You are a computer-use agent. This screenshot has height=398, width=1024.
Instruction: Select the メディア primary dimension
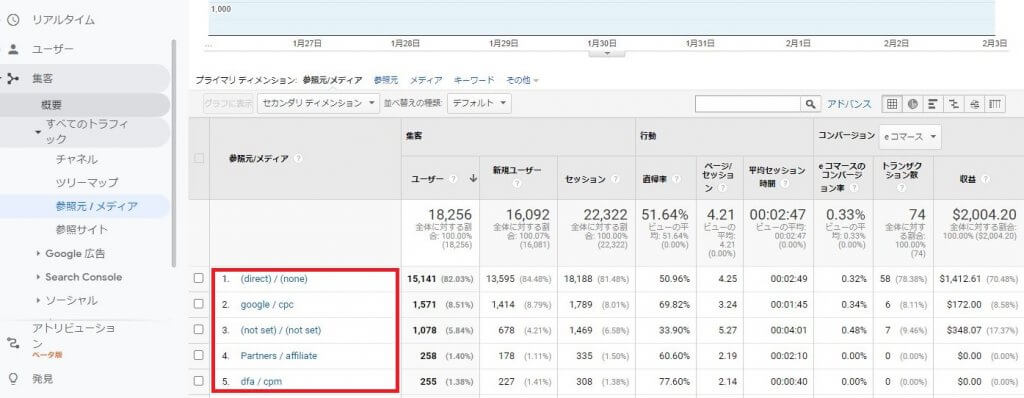(426, 80)
